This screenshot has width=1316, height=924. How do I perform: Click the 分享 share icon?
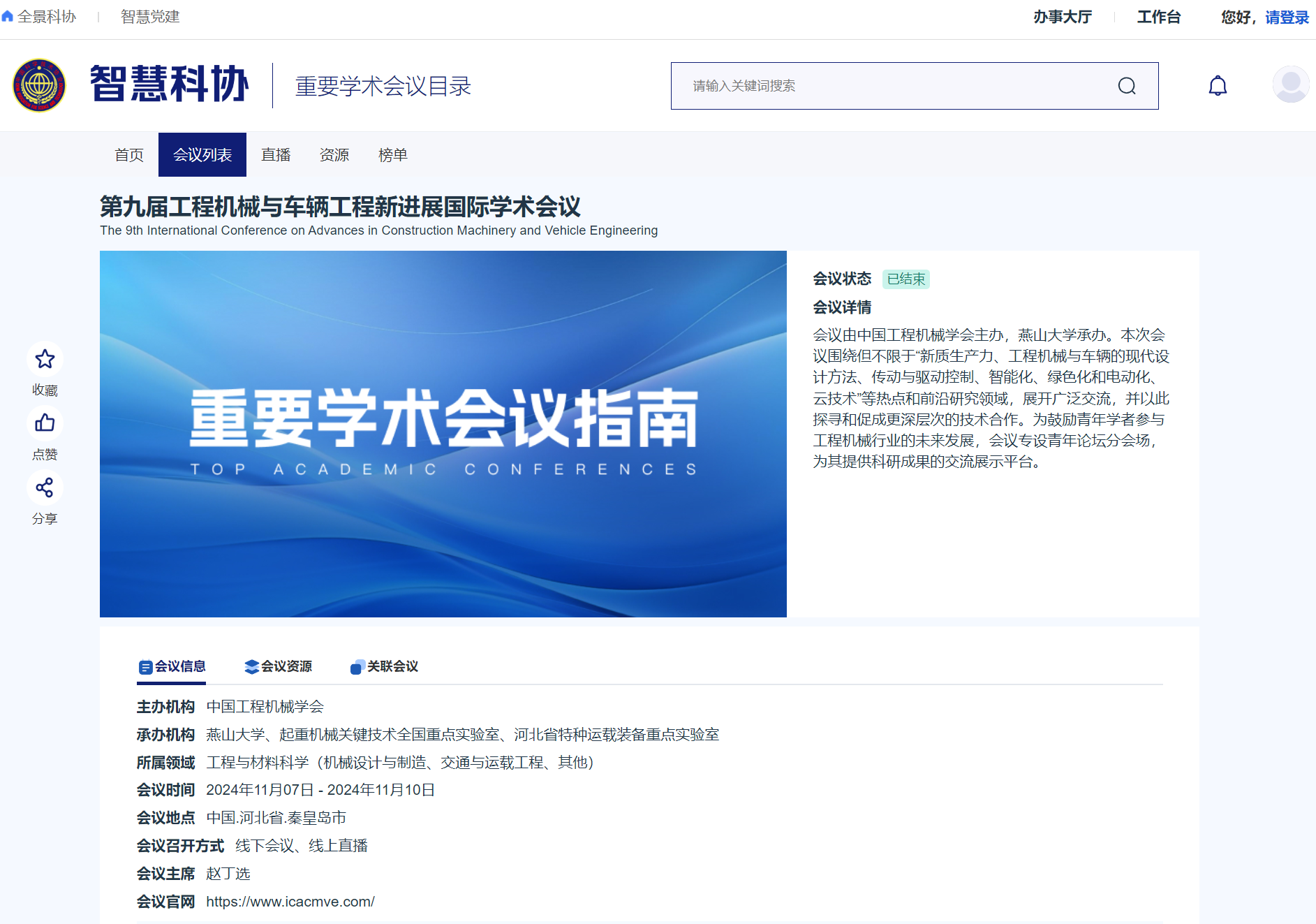point(45,487)
